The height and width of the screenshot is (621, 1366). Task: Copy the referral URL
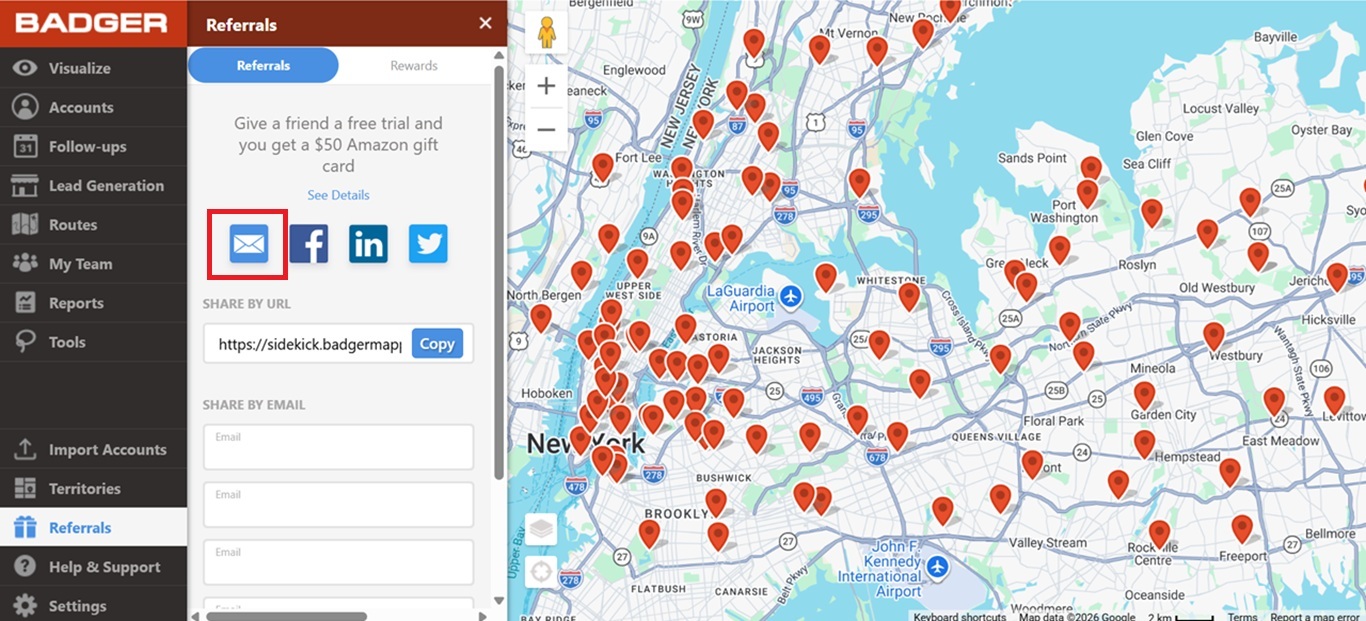[437, 343]
